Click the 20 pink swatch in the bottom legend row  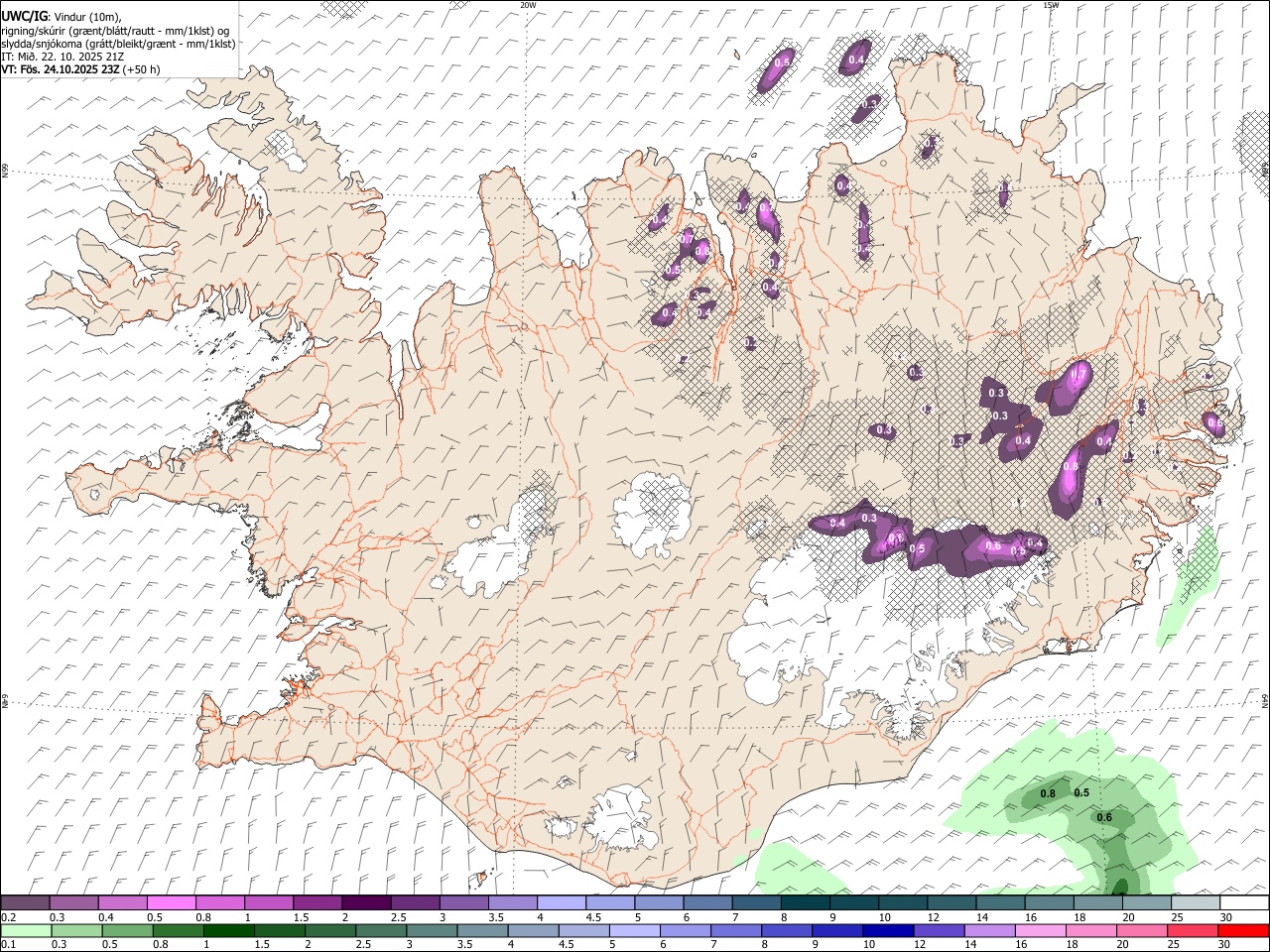(x=1141, y=930)
